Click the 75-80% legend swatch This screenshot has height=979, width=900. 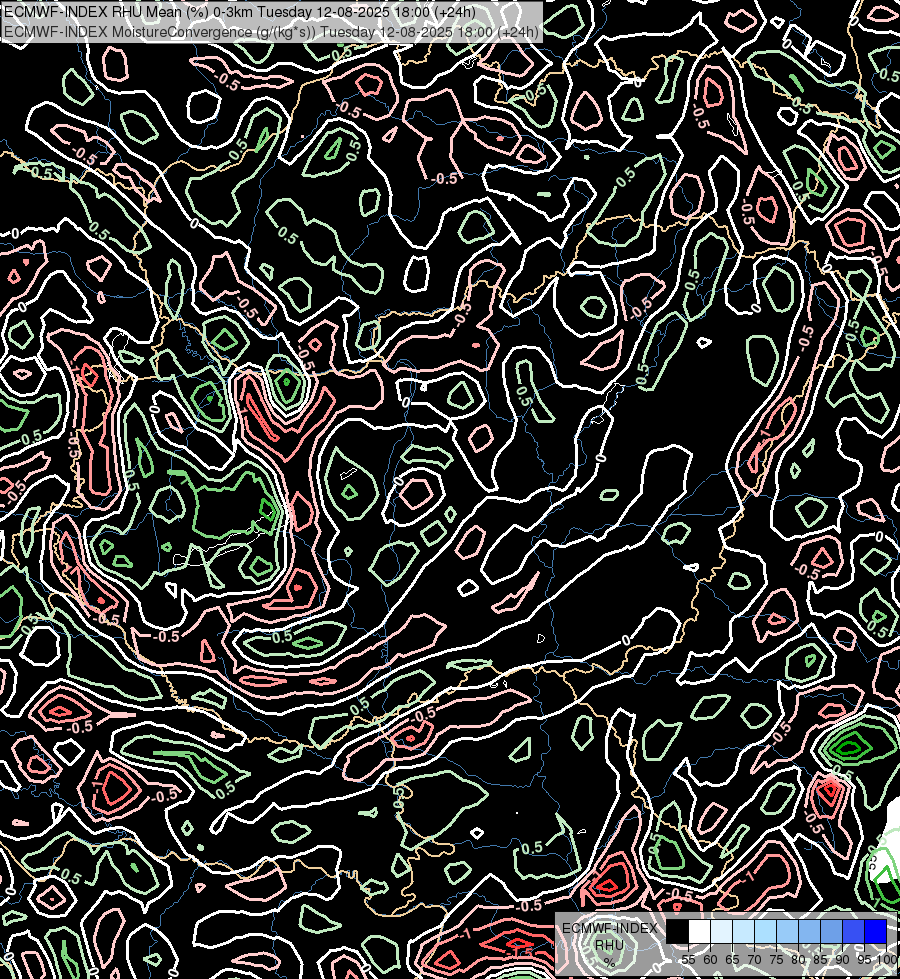[x=787, y=931]
